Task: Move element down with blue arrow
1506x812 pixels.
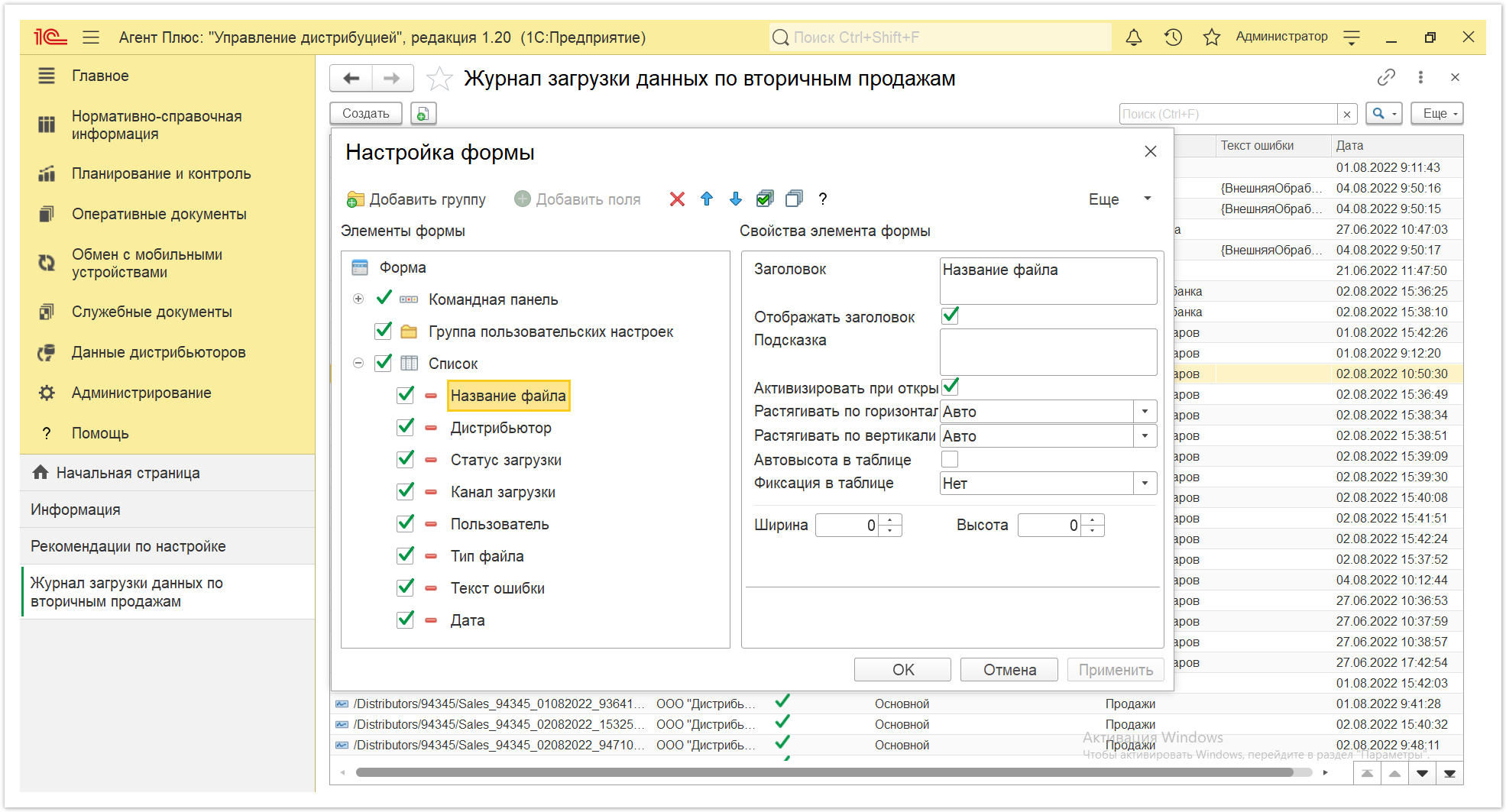Action: pyautogui.click(x=736, y=199)
